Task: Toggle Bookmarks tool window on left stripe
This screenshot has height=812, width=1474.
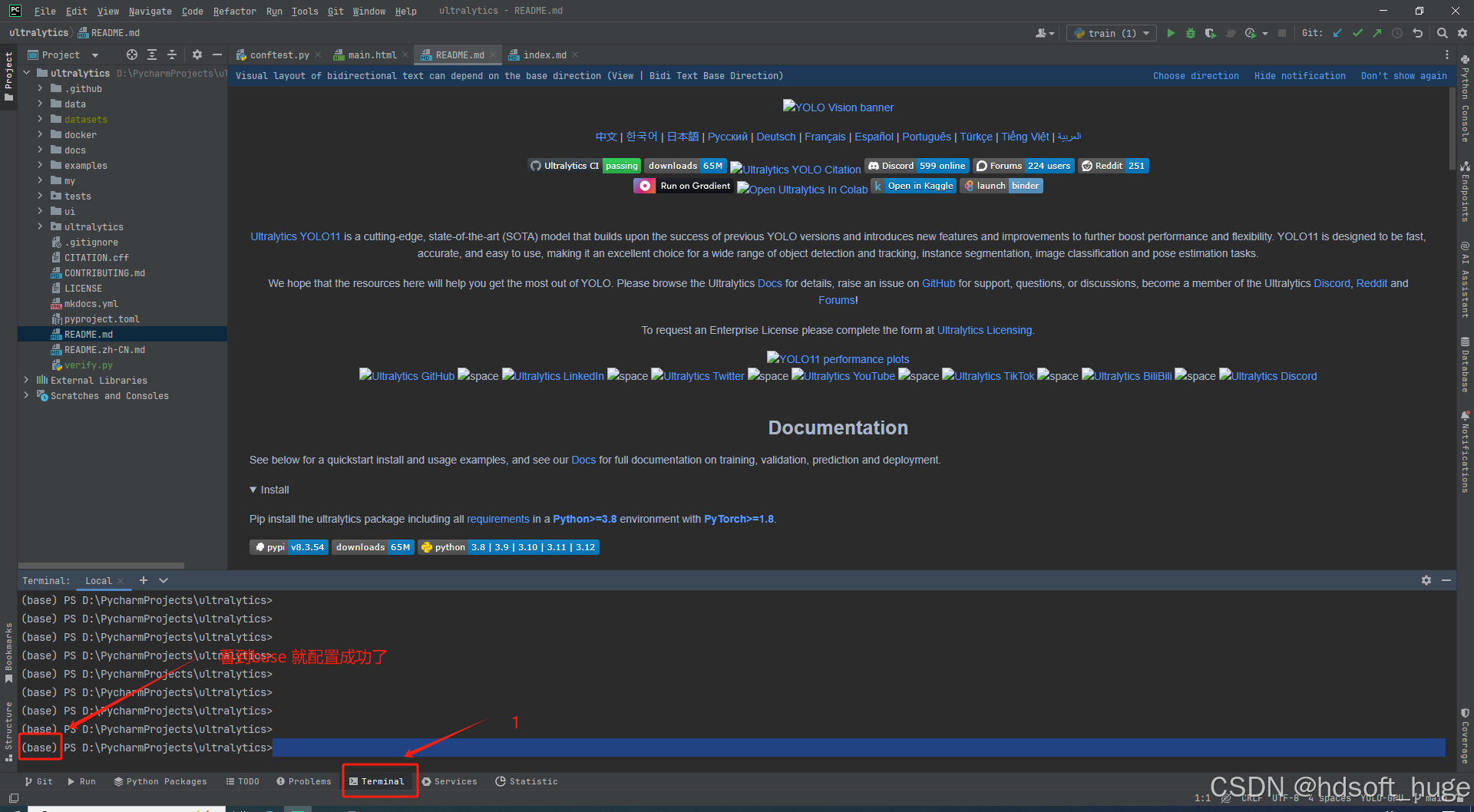Action: click(8, 652)
